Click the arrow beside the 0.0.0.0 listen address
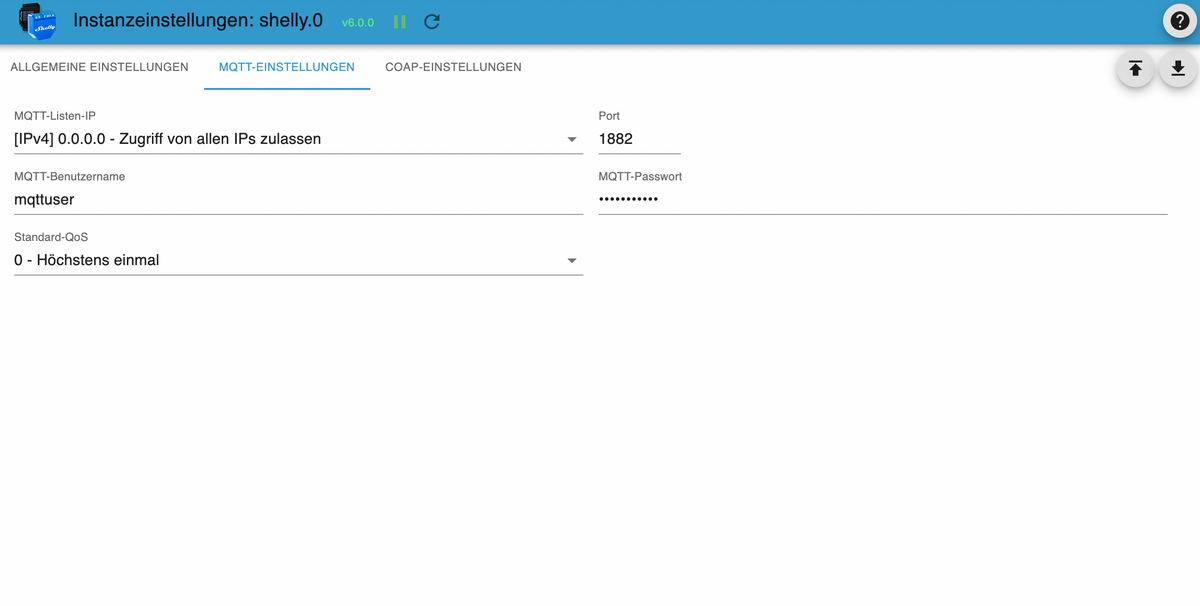 point(572,140)
